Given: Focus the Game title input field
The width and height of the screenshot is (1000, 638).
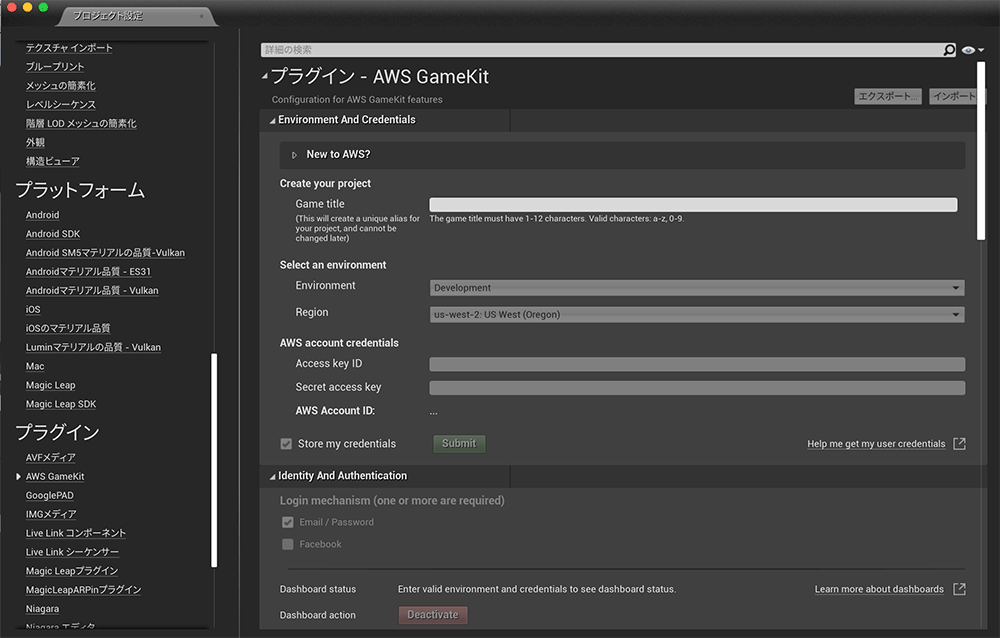Looking at the screenshot, I should [693, 204].
